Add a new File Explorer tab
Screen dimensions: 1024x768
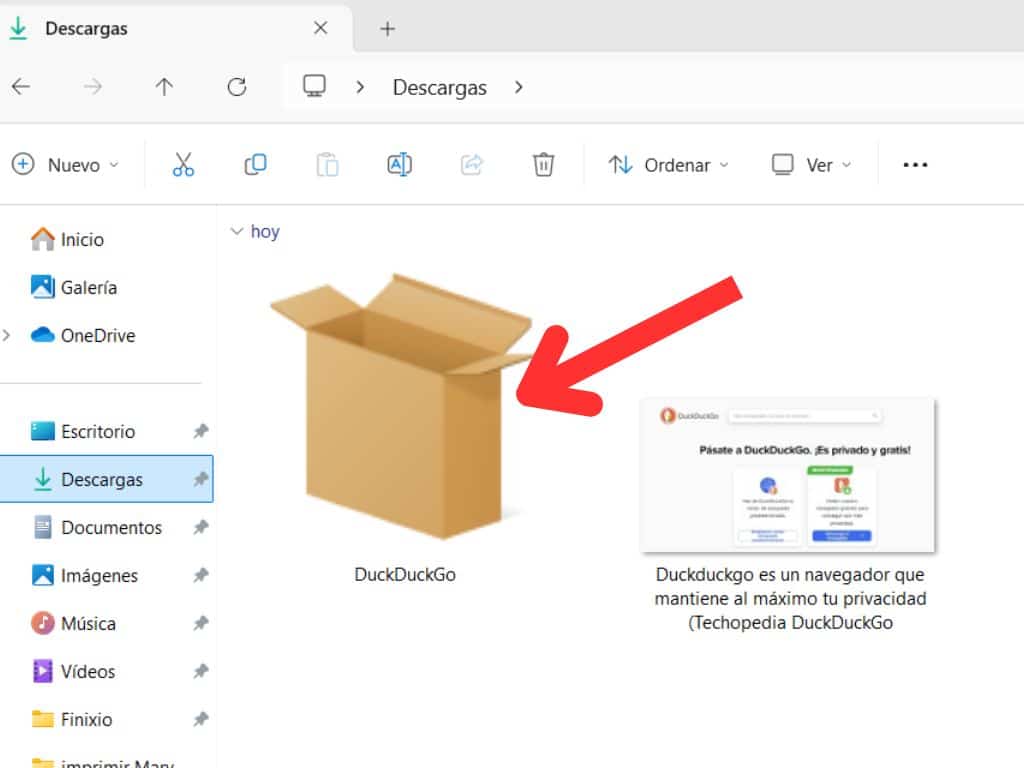coord(387,29)
